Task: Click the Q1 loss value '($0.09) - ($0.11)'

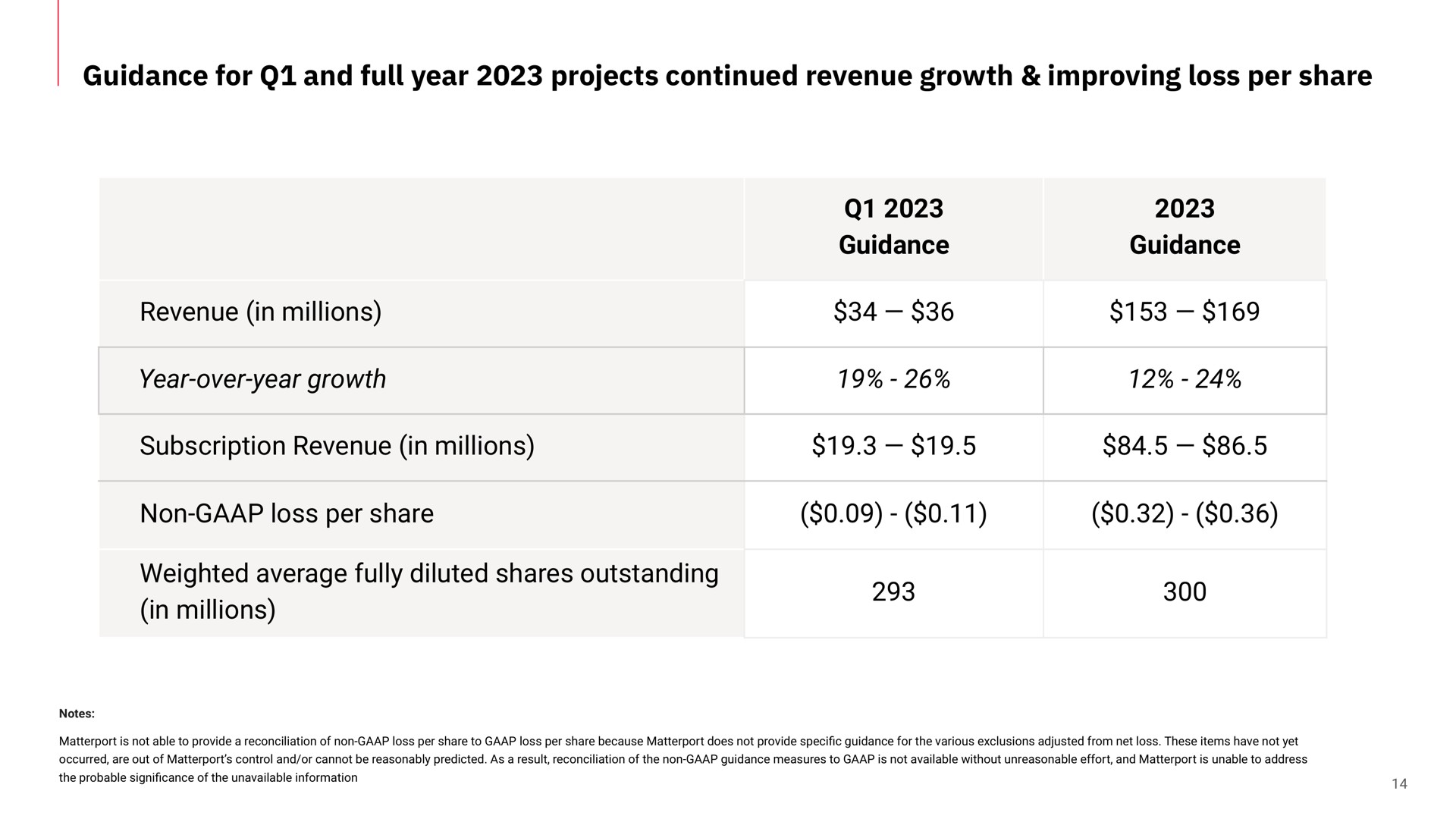Action: tap(893, 514)
